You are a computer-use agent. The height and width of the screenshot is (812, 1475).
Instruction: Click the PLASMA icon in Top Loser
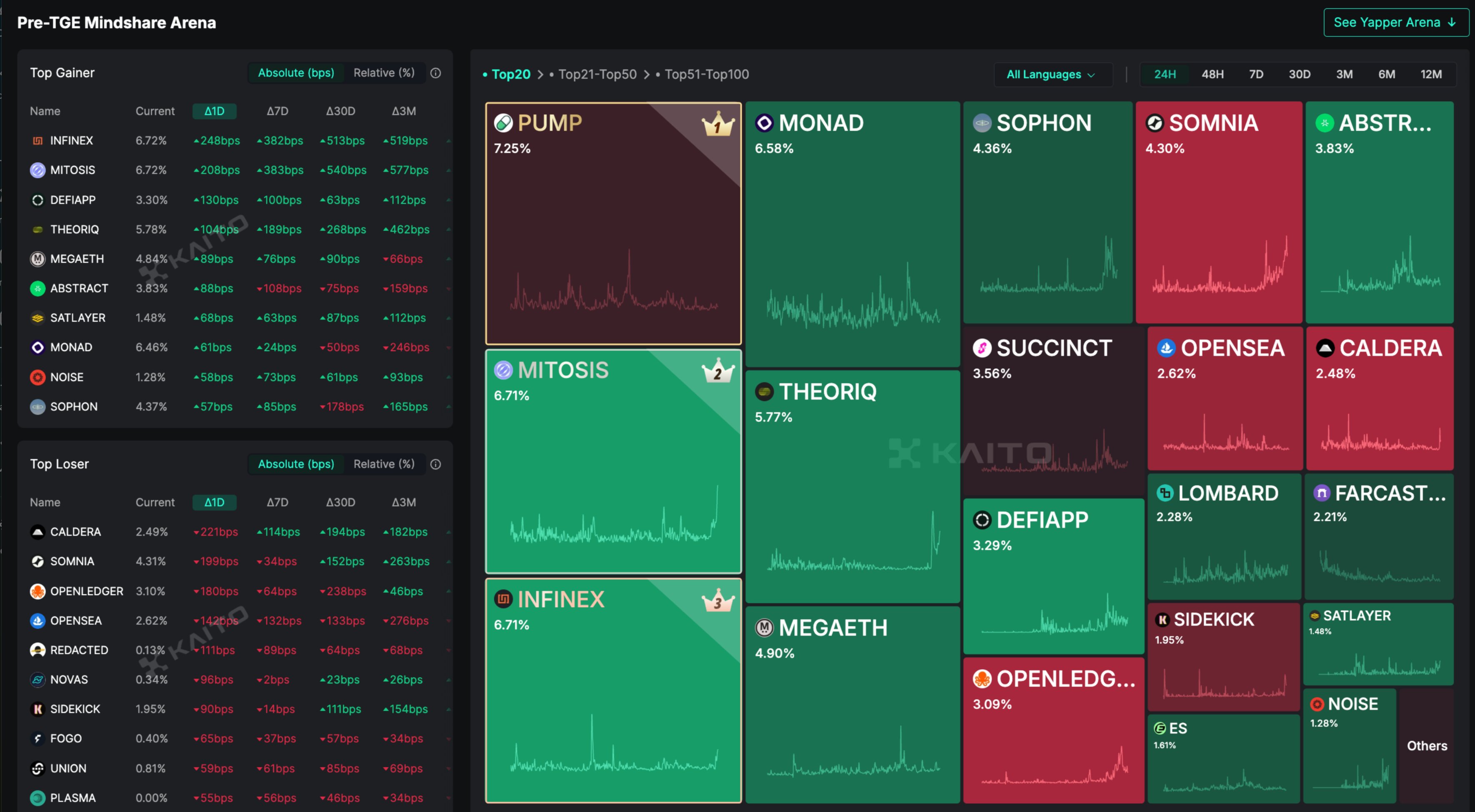38,798
